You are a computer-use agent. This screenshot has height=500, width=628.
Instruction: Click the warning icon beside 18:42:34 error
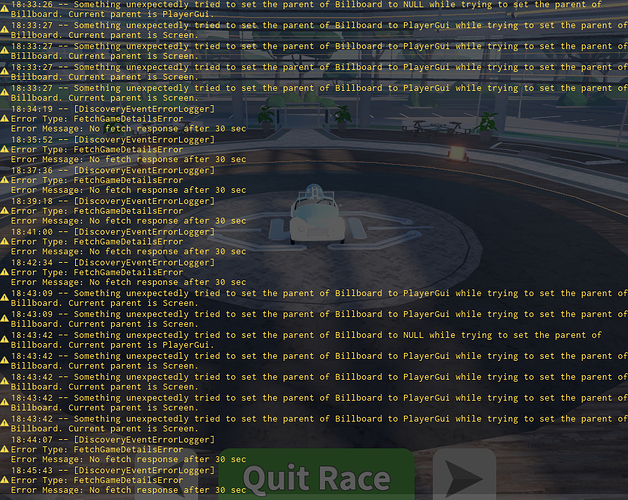pos(4,272)
